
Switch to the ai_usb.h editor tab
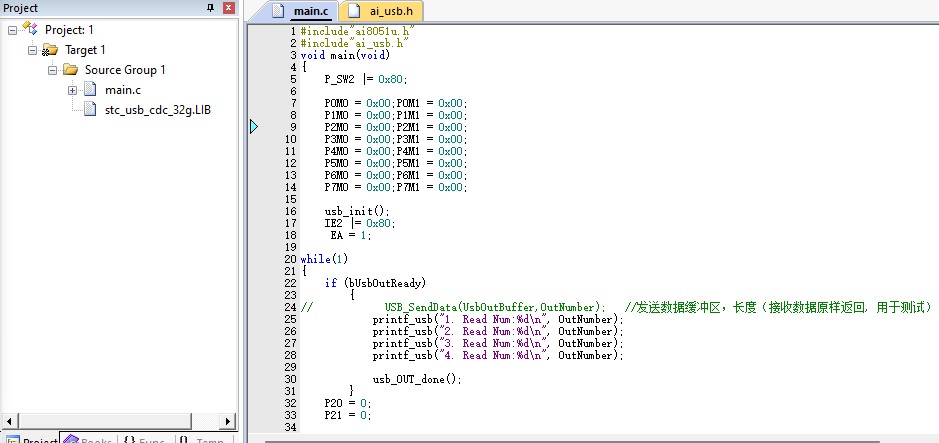[381, 11]
